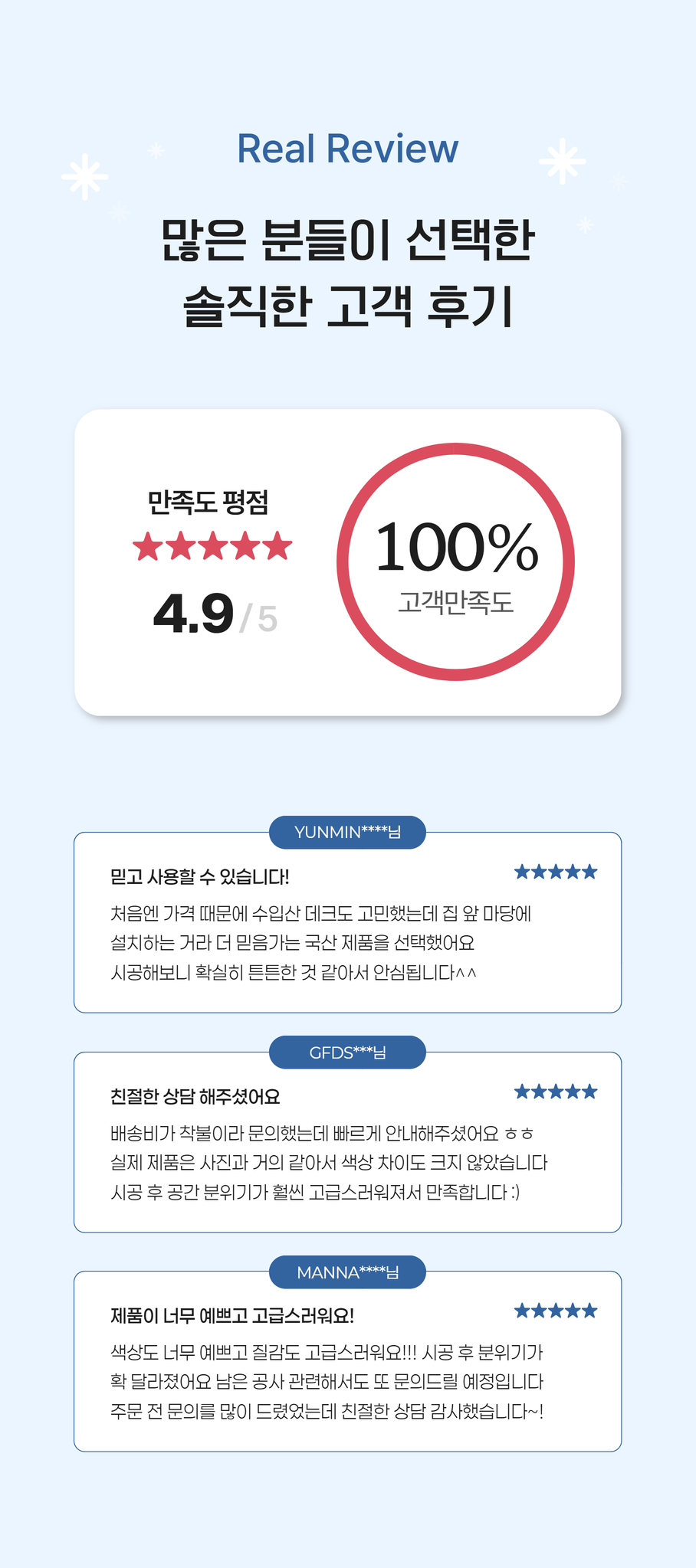Click the Real Review heading
This screenshot has height=1568, width=696.
pyautogui.click(x=347, y=149)
